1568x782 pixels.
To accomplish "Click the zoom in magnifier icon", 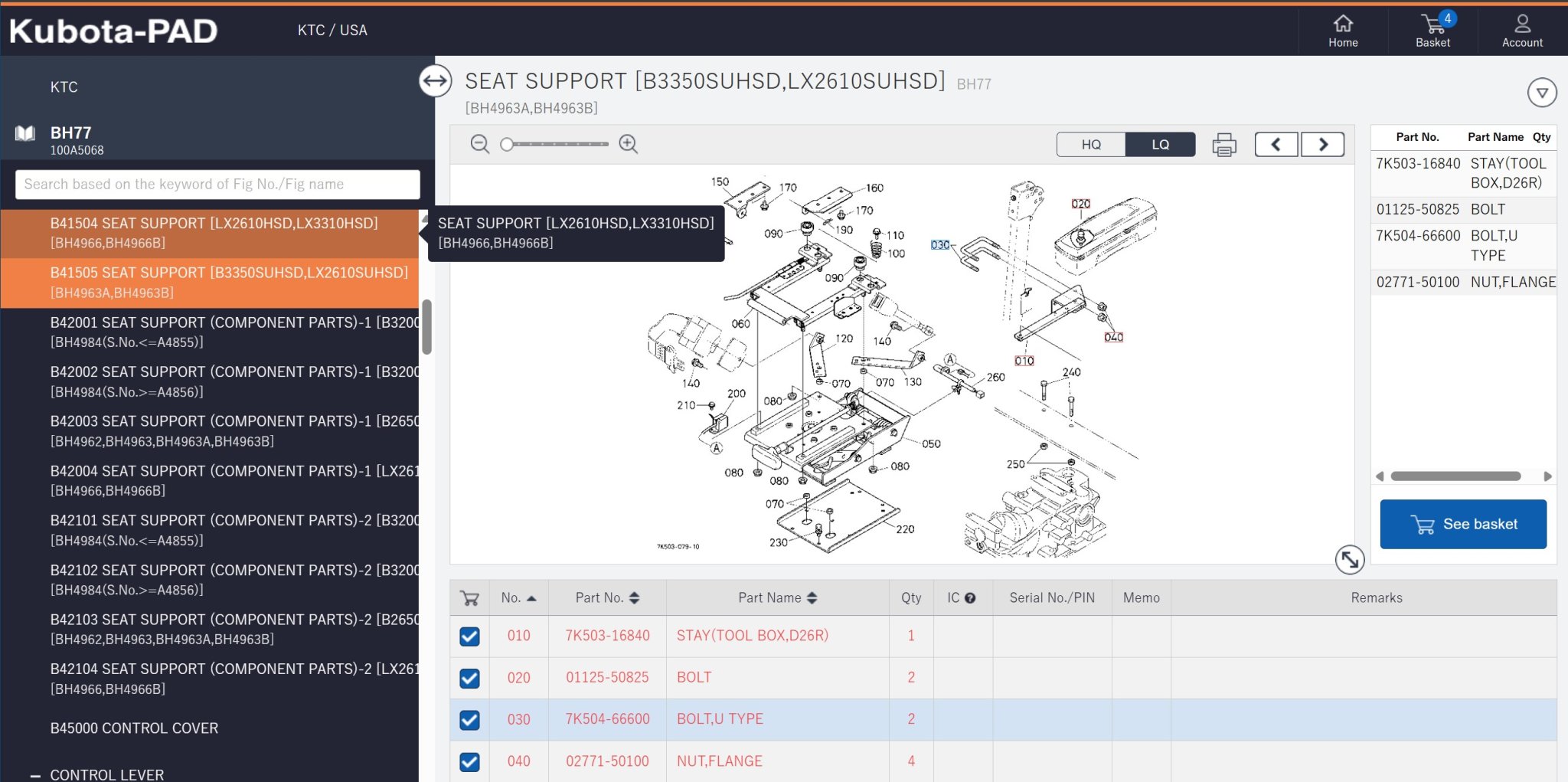I will 629,144.
